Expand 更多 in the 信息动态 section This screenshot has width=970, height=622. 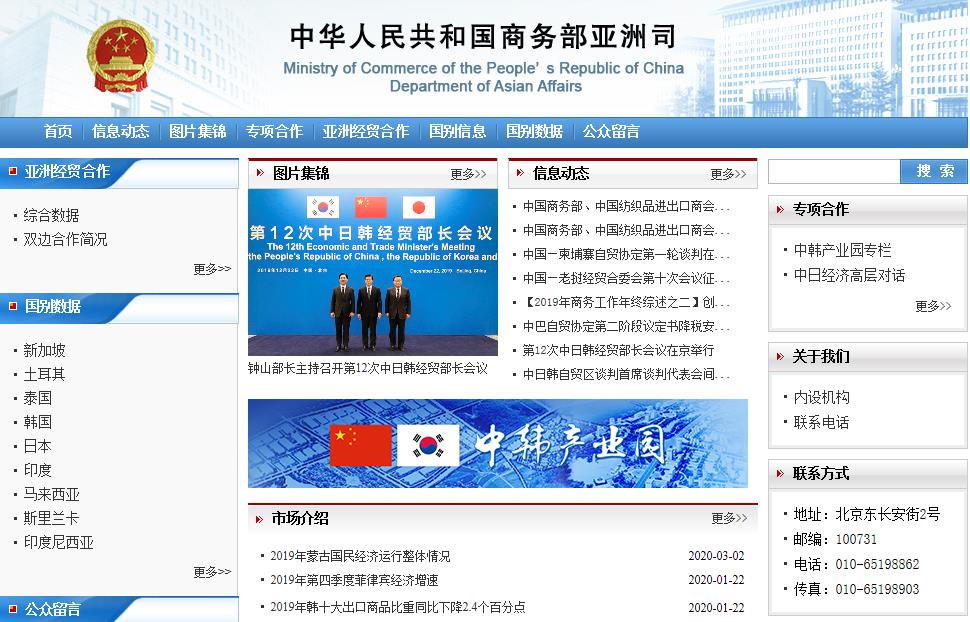(x=728, y=174)
